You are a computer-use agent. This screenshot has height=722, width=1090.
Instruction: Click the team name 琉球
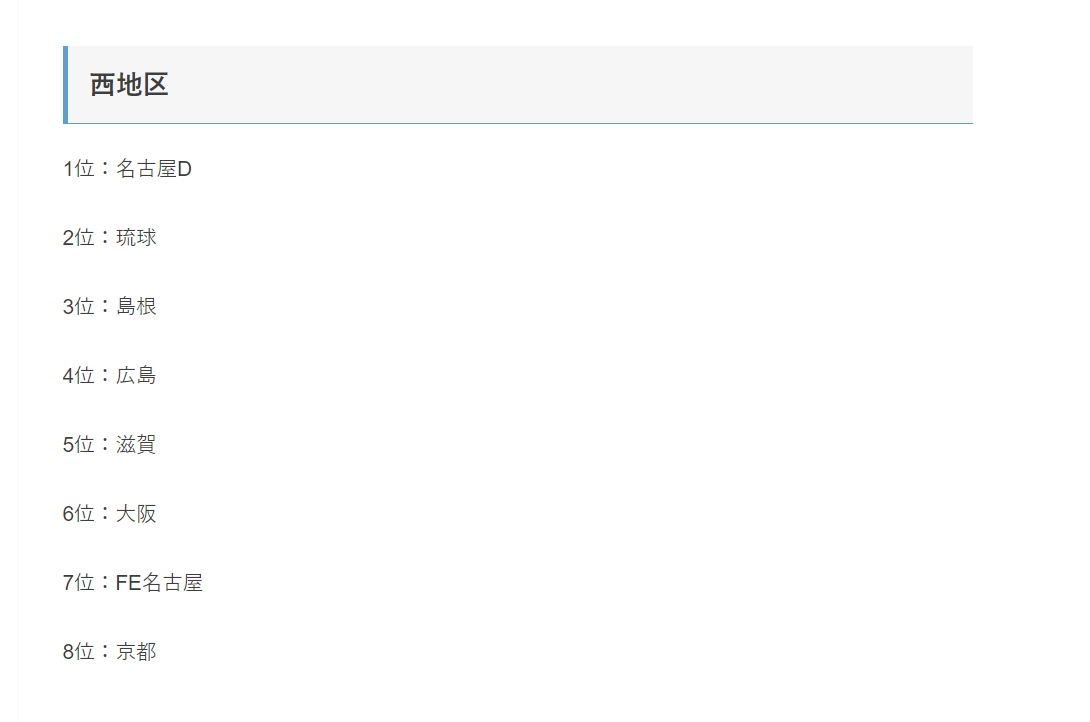click(x=136, y=238)
